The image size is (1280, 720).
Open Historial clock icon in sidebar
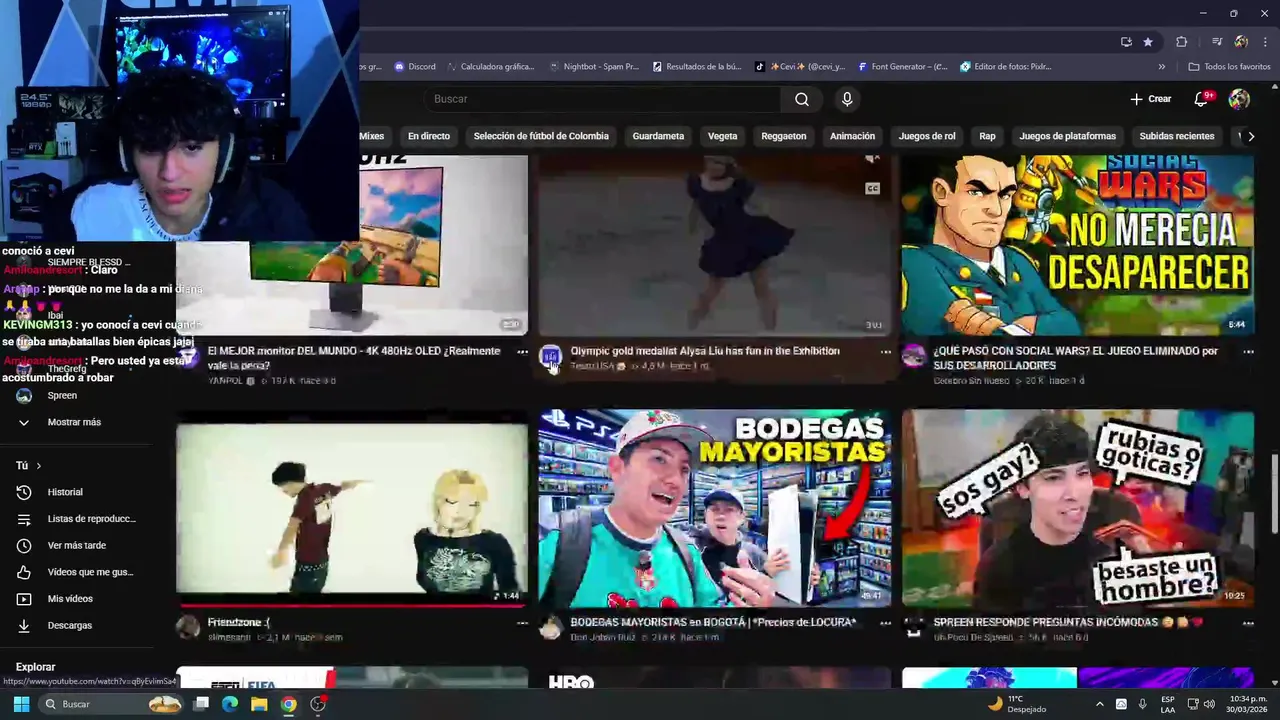tap(24, 492)
